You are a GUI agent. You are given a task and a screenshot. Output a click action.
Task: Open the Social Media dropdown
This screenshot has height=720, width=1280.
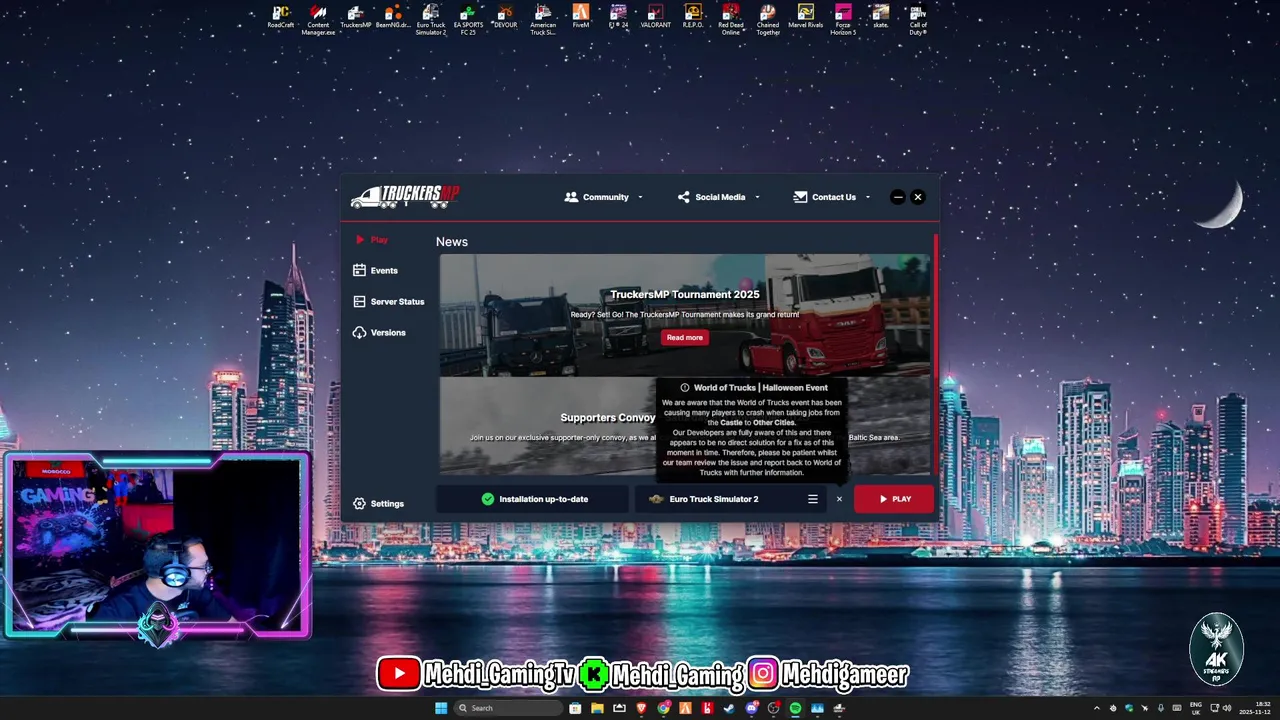pos(719,197)
